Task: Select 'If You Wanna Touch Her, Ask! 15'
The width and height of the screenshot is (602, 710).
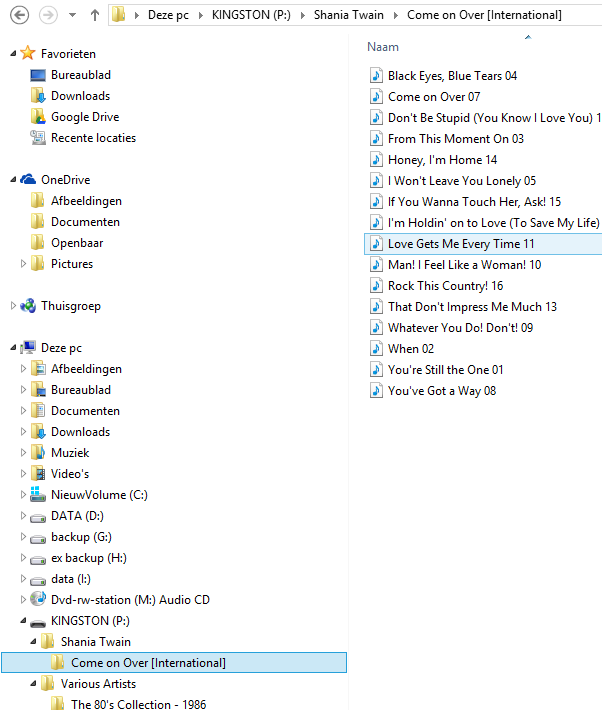Action: point(474,201)
